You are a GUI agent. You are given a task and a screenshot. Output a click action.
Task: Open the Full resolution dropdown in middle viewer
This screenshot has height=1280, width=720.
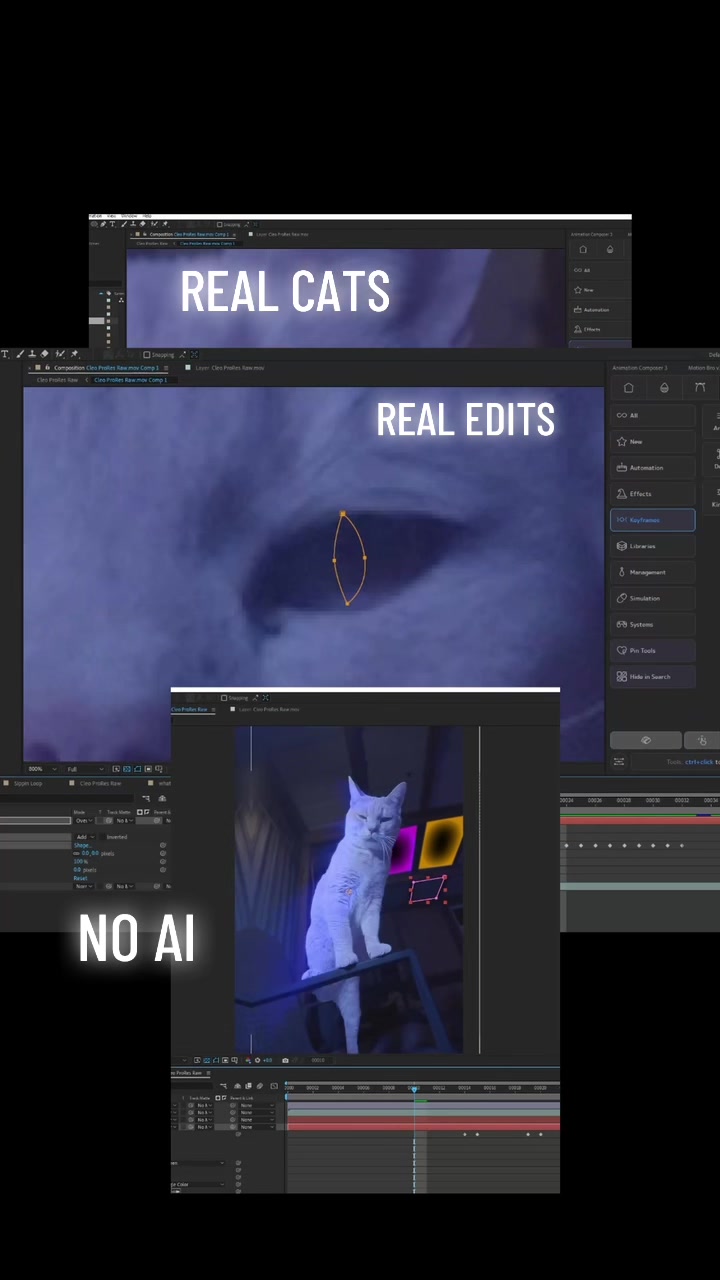(x=85, y=769)
